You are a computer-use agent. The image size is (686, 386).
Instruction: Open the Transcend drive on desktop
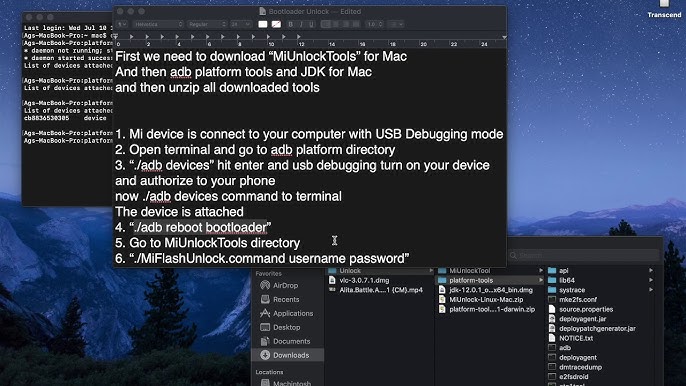(x=664, y=9)
